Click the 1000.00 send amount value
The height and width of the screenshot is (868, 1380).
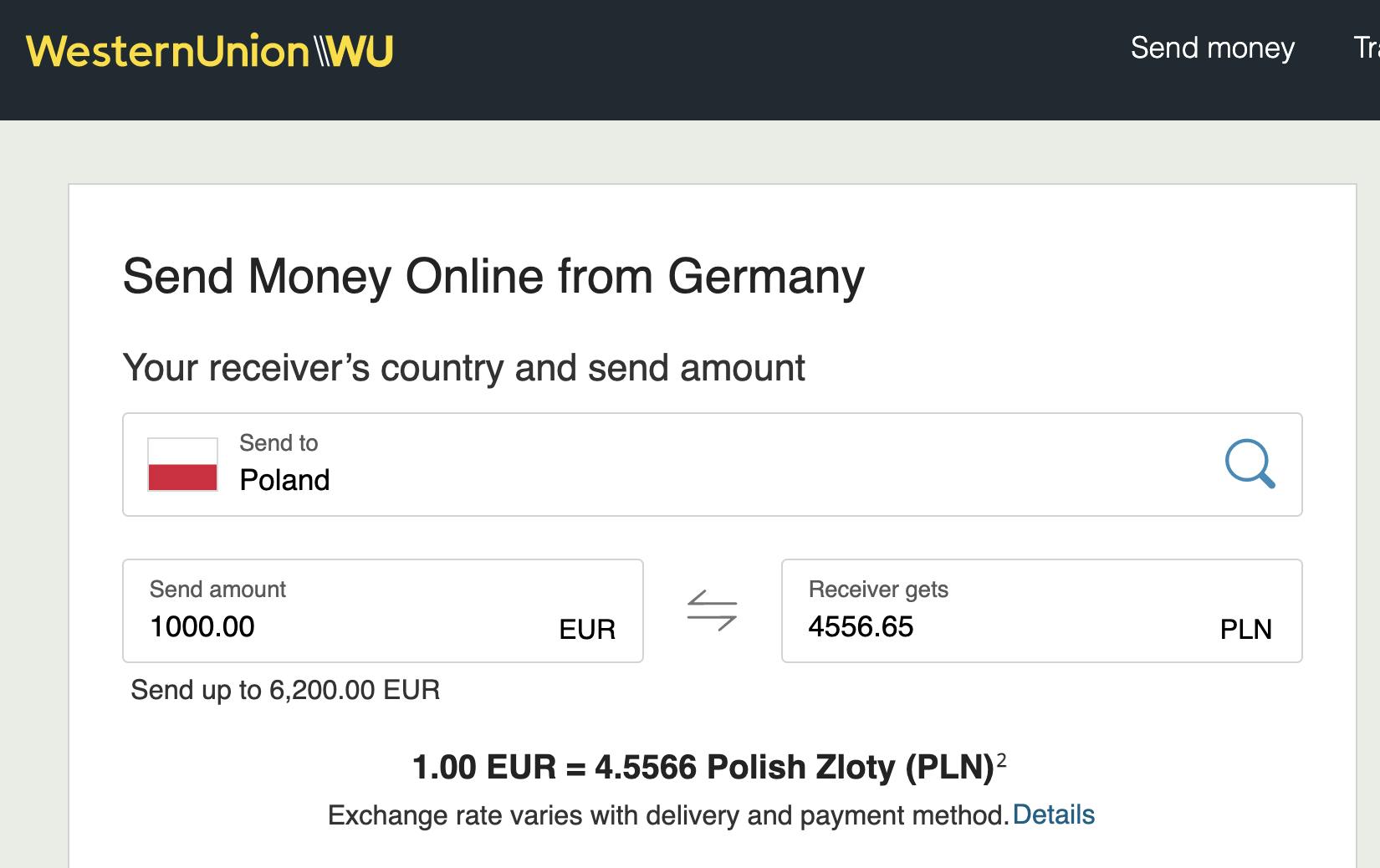[202, 627]
